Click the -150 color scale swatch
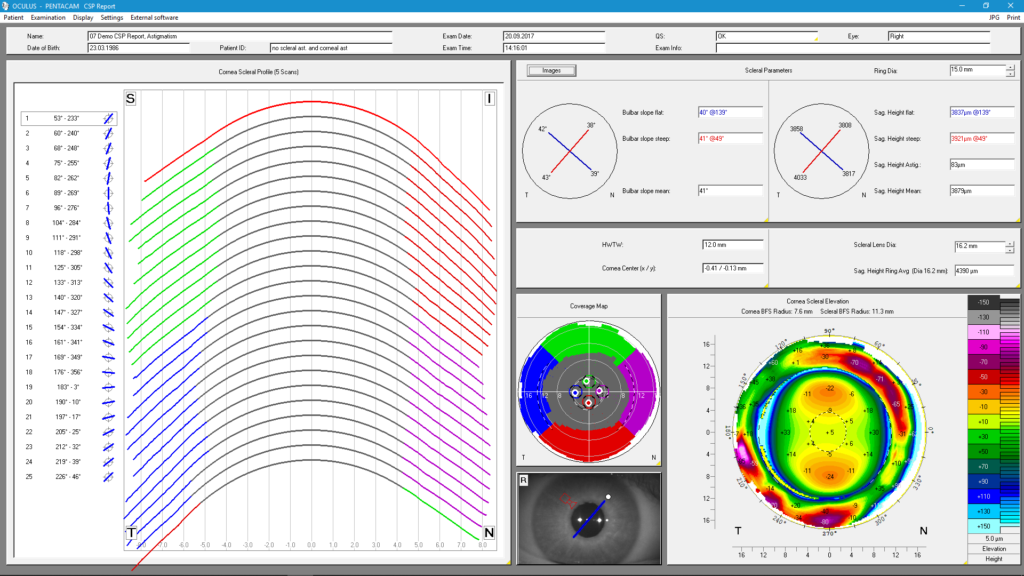Image resolution: width=1024 pixels, height=576 pixels. coord(984,302)
